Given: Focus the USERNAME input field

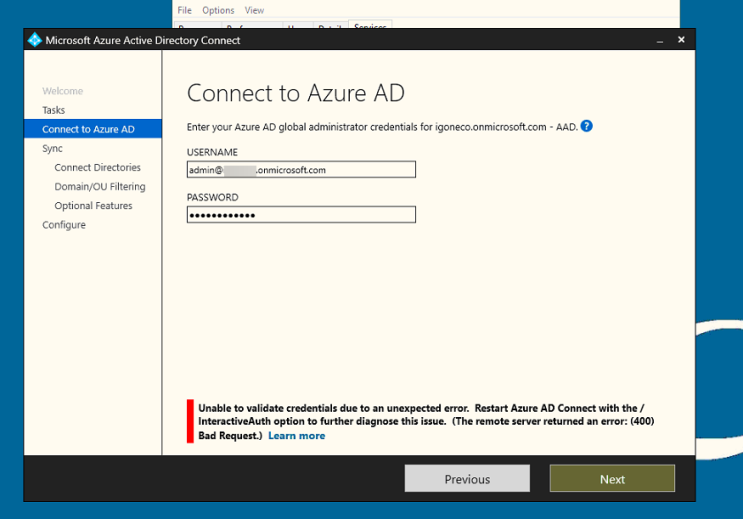Looking at the screenshot, I should (x=301, y=170).
